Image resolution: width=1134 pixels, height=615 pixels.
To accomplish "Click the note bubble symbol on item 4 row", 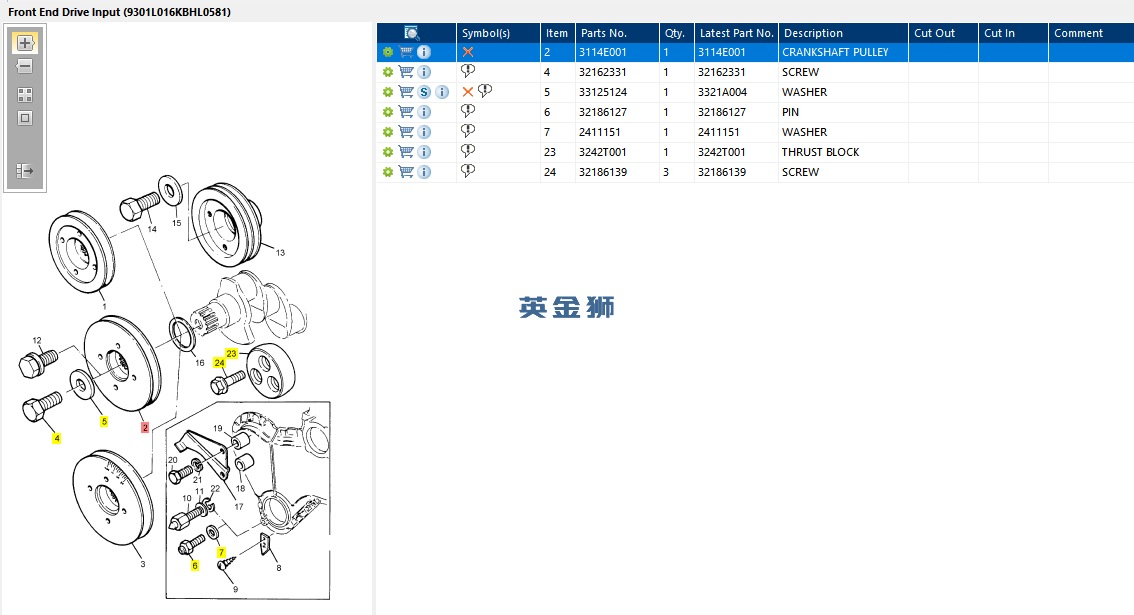I will tap(468, 71).
